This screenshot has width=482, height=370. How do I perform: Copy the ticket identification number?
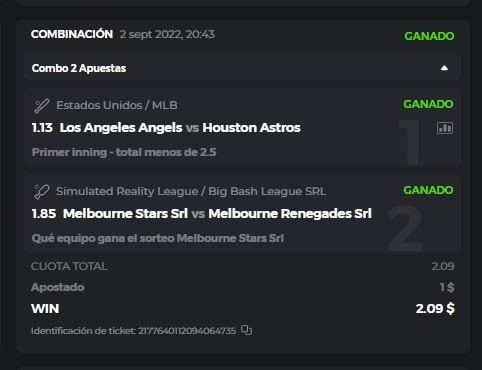(x=246, y=330)
